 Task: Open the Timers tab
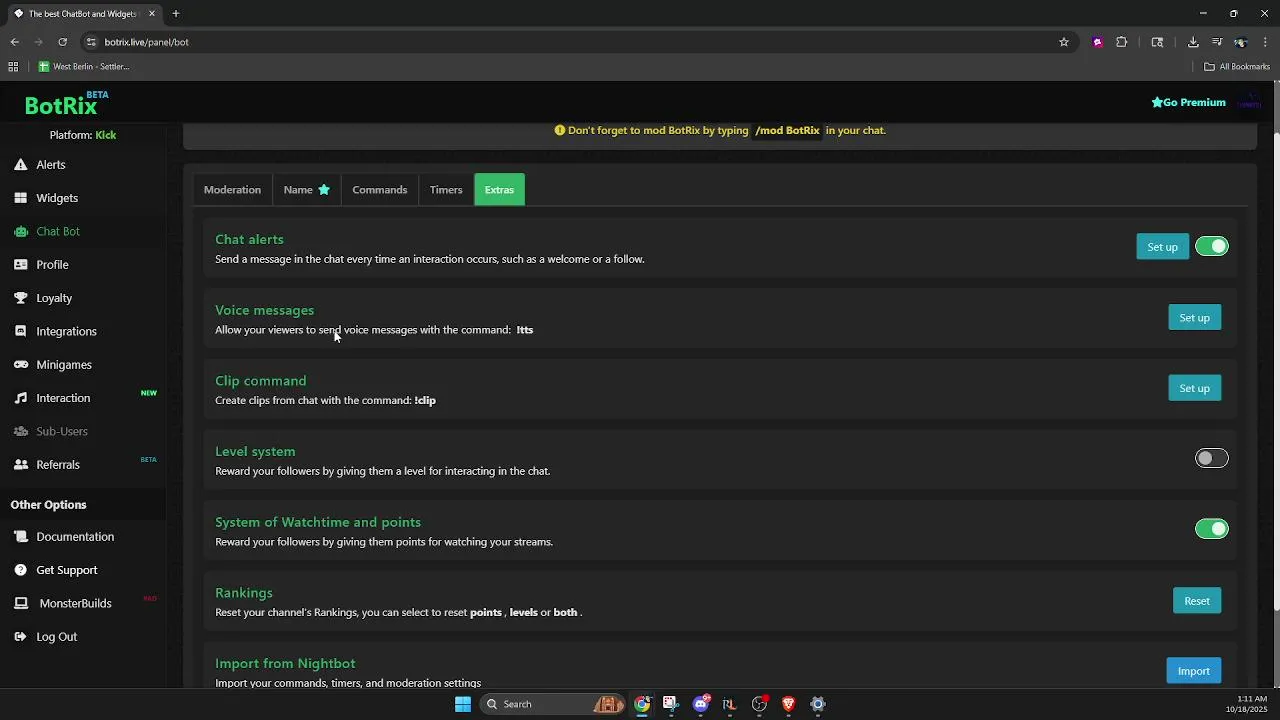tap(446, 190)
